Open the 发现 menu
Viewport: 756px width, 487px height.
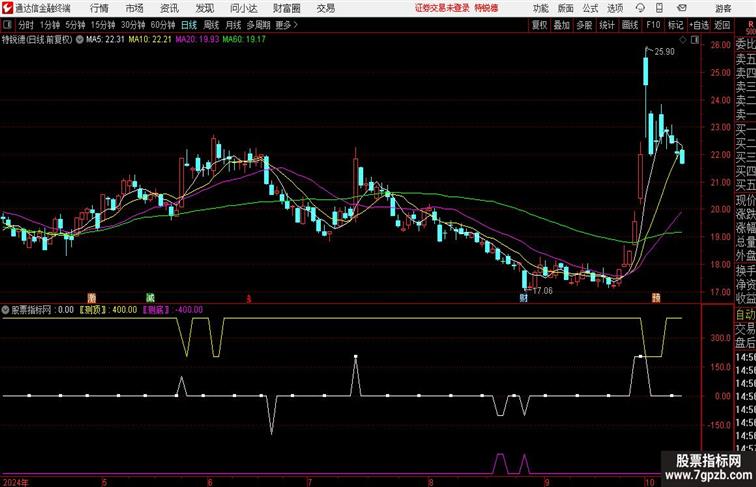click(x=205, y=8)
